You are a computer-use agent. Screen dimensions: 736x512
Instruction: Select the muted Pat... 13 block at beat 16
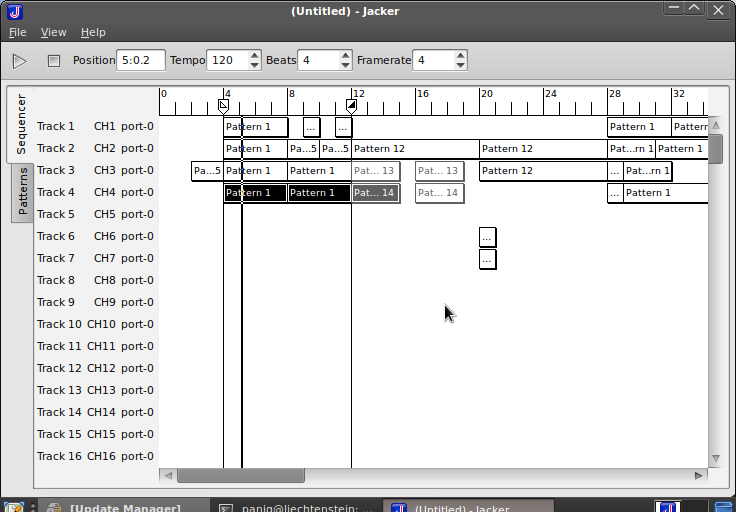click(x=439, y=171)
